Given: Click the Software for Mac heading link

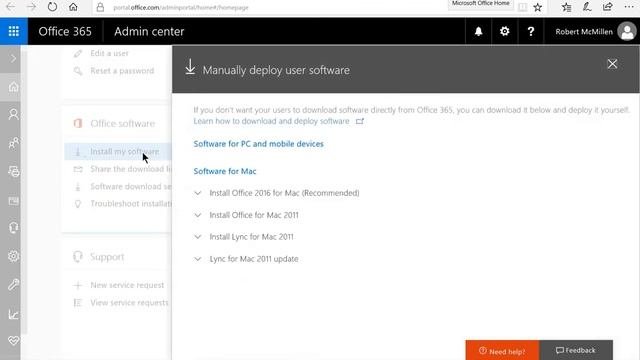Looking at the screenshot, I should point(225,171).
